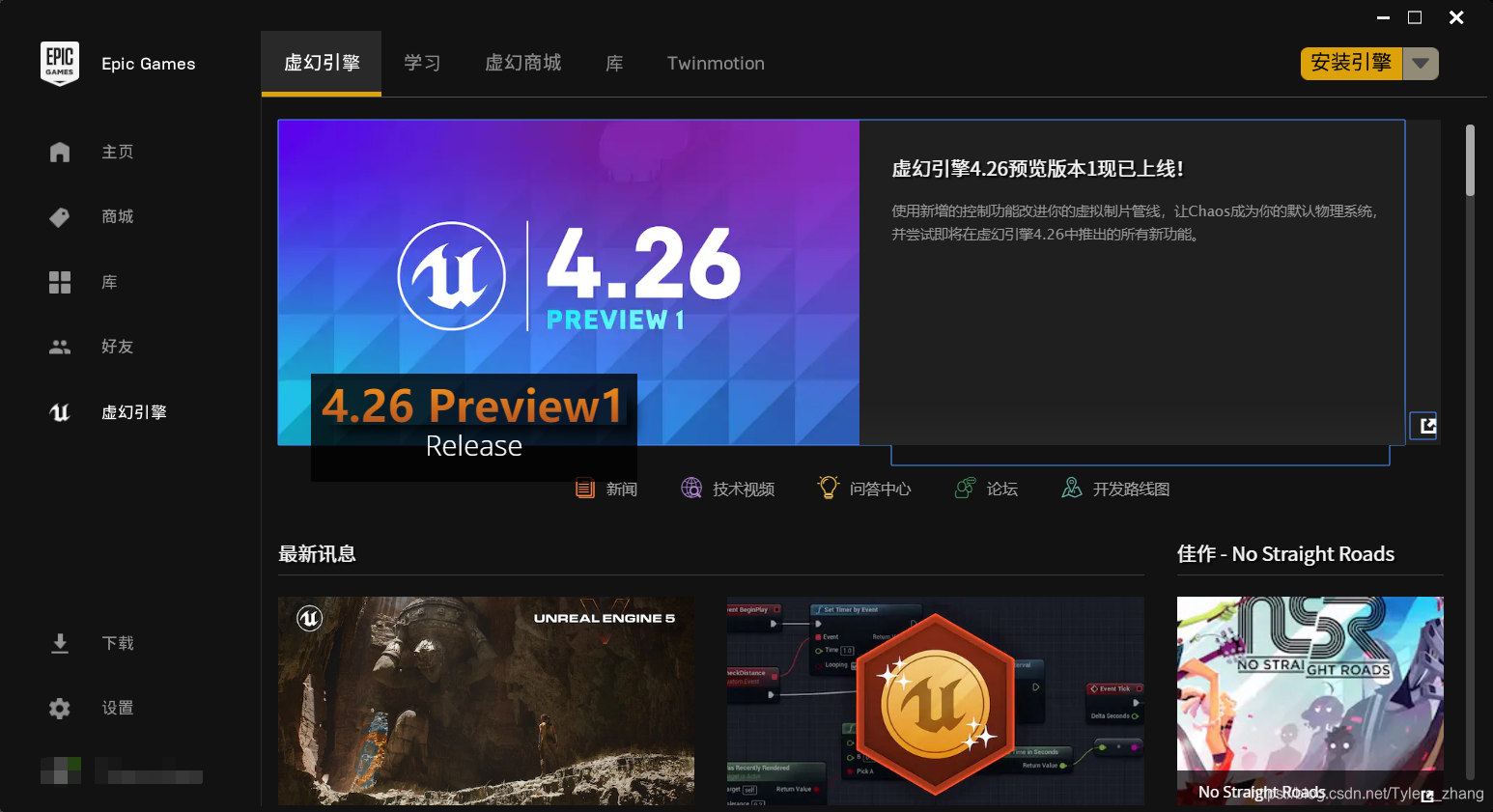Viewport: 1493px width, 812px height.
Task: Click the vertical scrollbar thumb
Action: pyautogui.click(x=1470, y=160)
